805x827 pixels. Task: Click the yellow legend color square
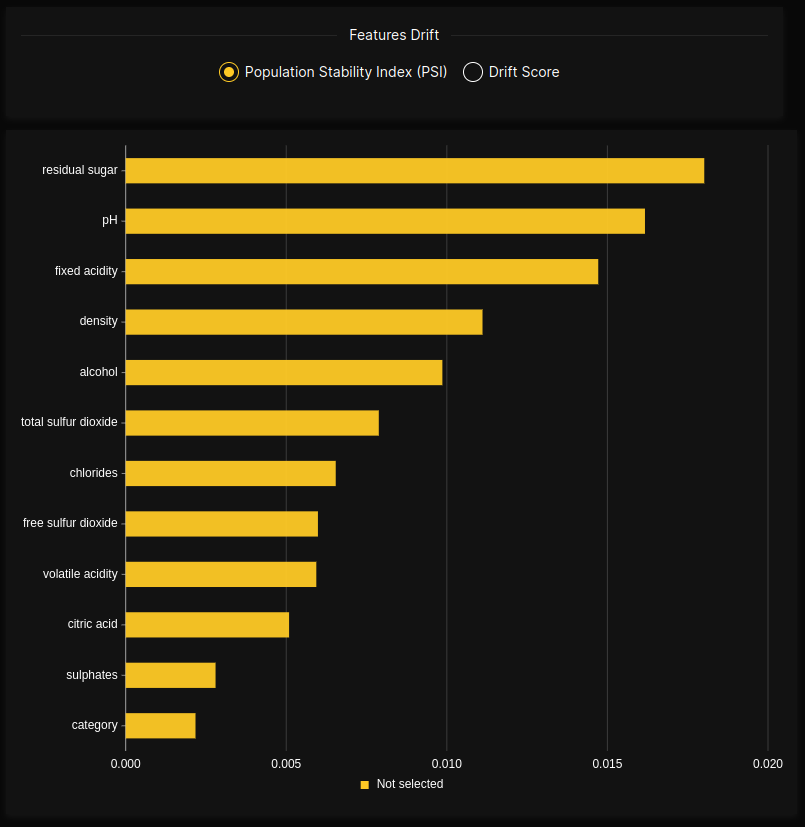365,785
